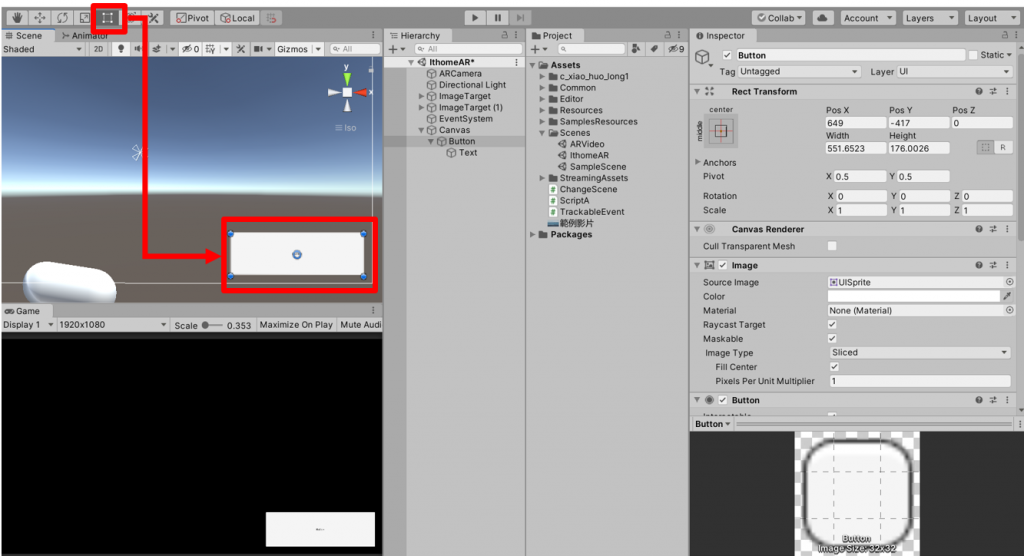Toggle grid snapping icon in main toolbar

pos(272,18)
